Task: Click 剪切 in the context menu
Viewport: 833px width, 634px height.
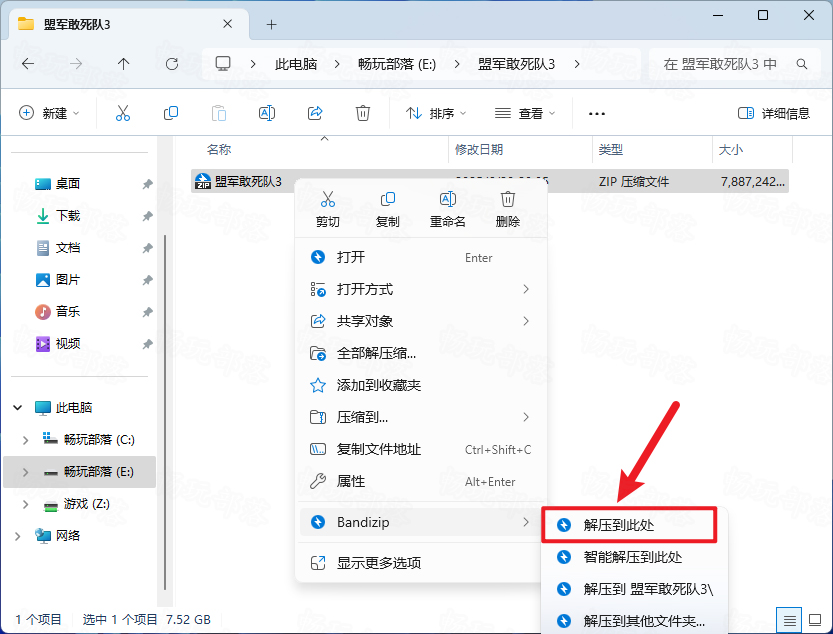Action: (328, 209)
